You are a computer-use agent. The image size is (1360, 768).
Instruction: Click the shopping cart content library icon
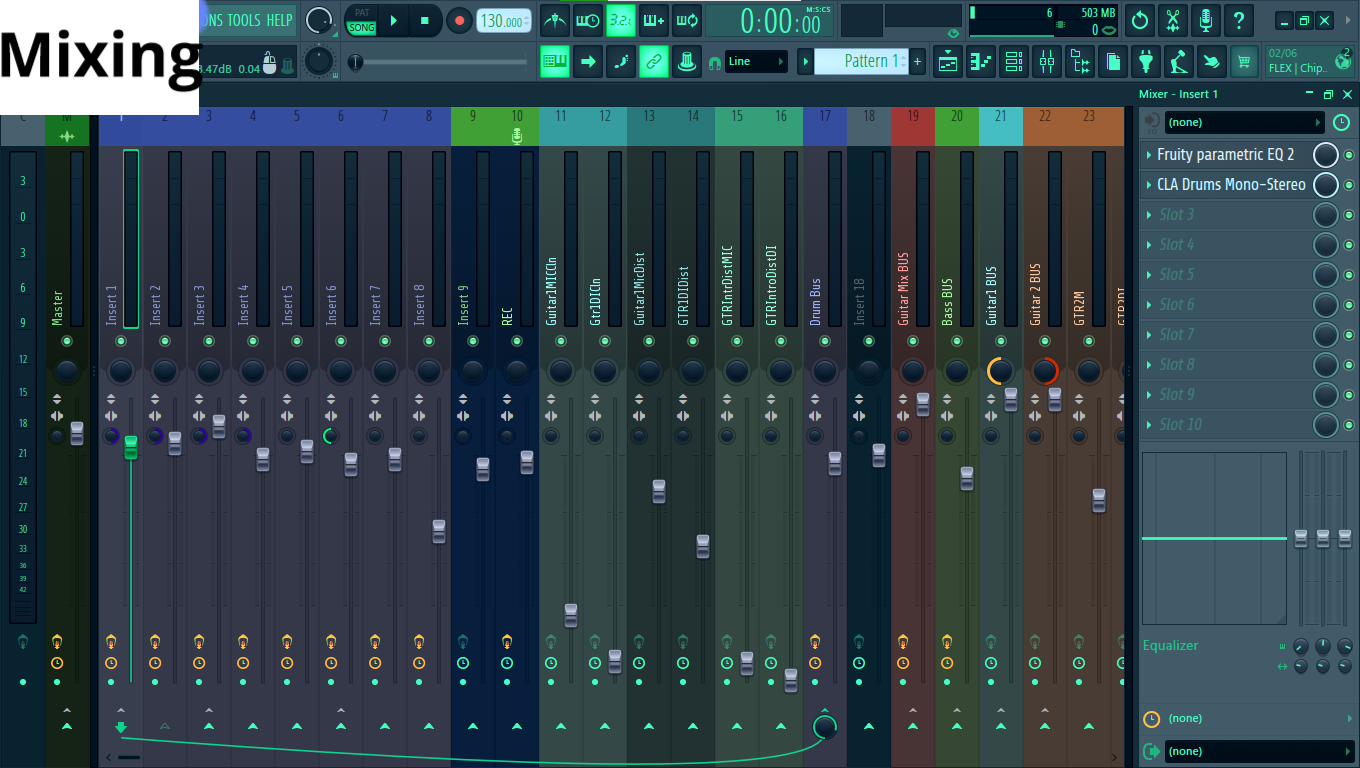(x=1244, y=62)
